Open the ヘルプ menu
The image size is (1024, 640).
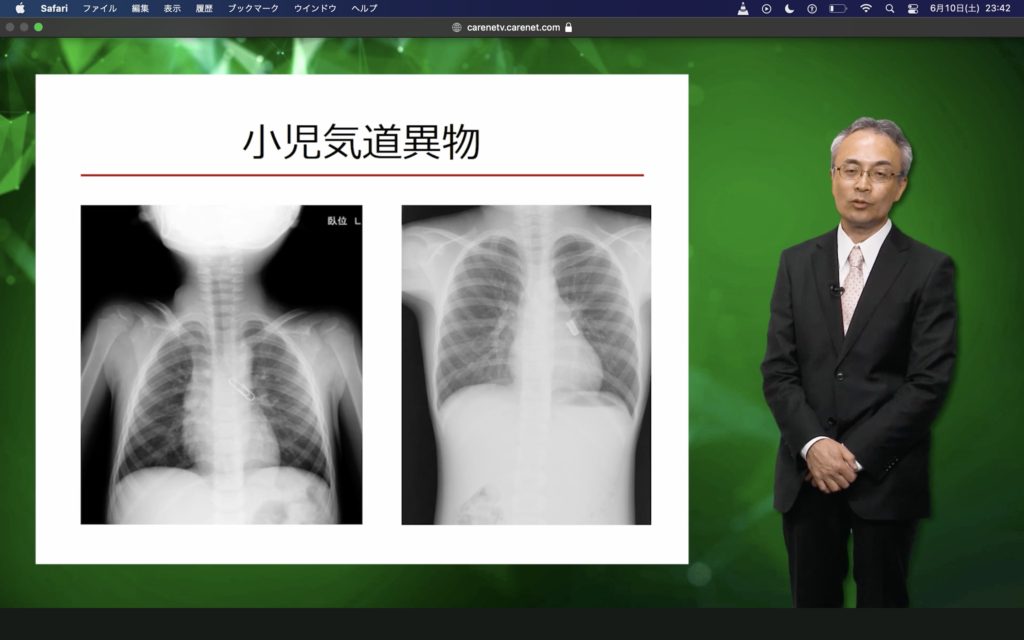pyautogui.click(x=364, y=8)
